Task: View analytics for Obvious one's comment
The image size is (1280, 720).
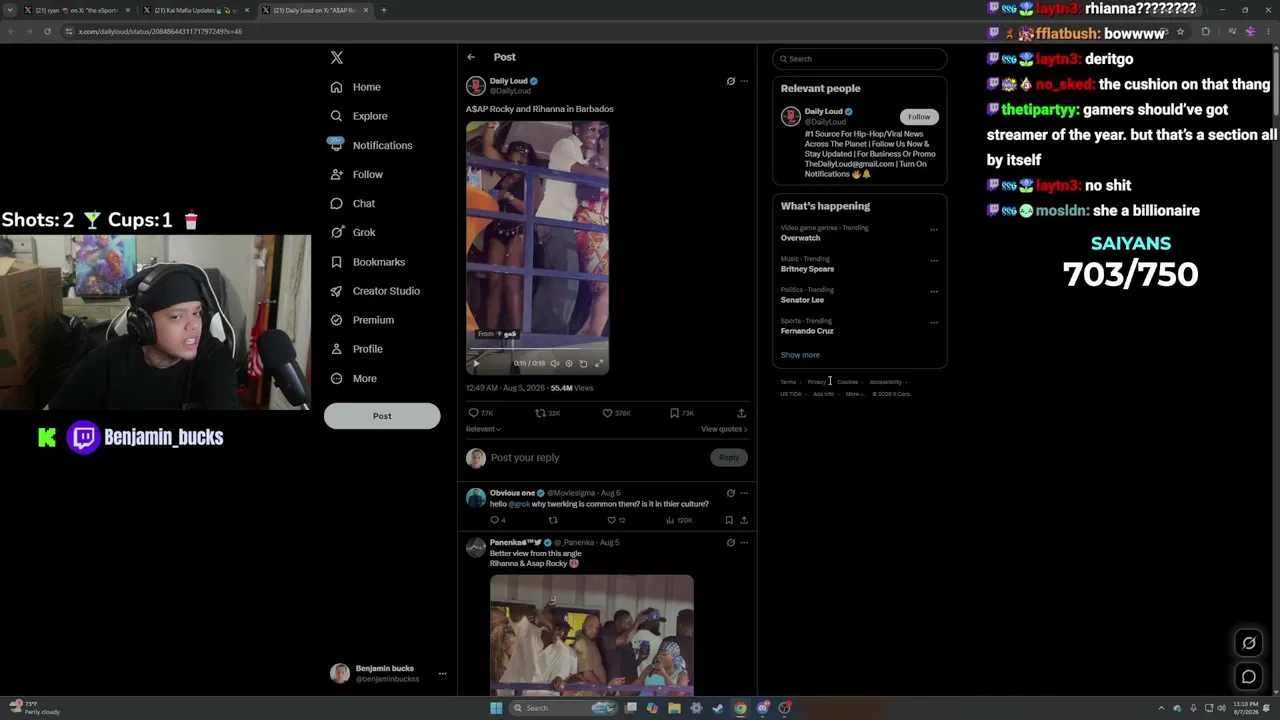Action: pos(679,520)
